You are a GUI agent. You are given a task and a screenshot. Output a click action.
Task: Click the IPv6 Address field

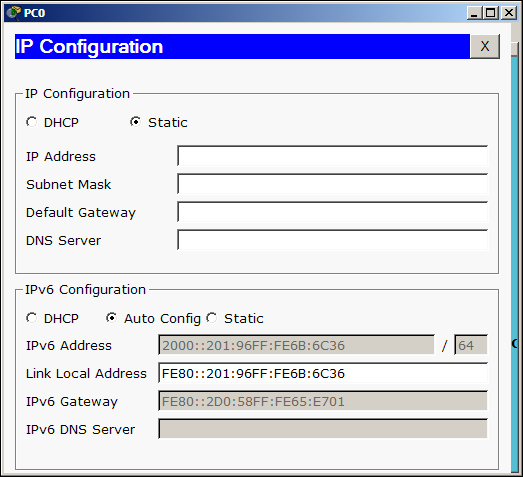(x=297, y=345)
